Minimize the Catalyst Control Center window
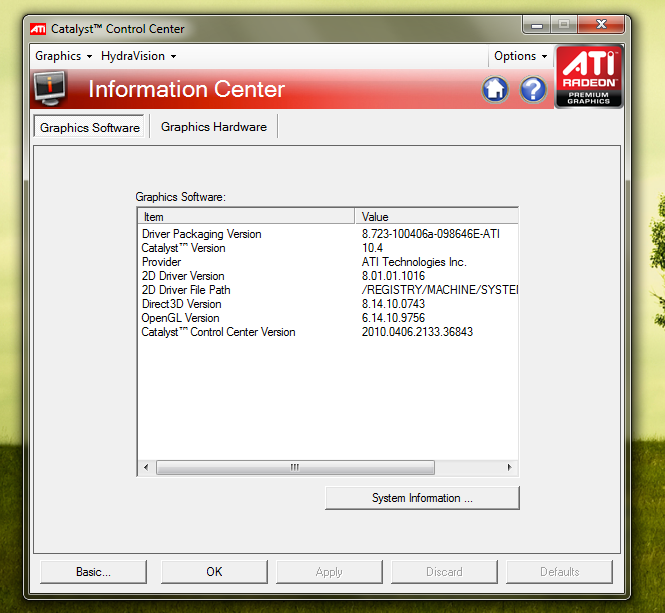The image size is (665, 613). pos(536,25)
